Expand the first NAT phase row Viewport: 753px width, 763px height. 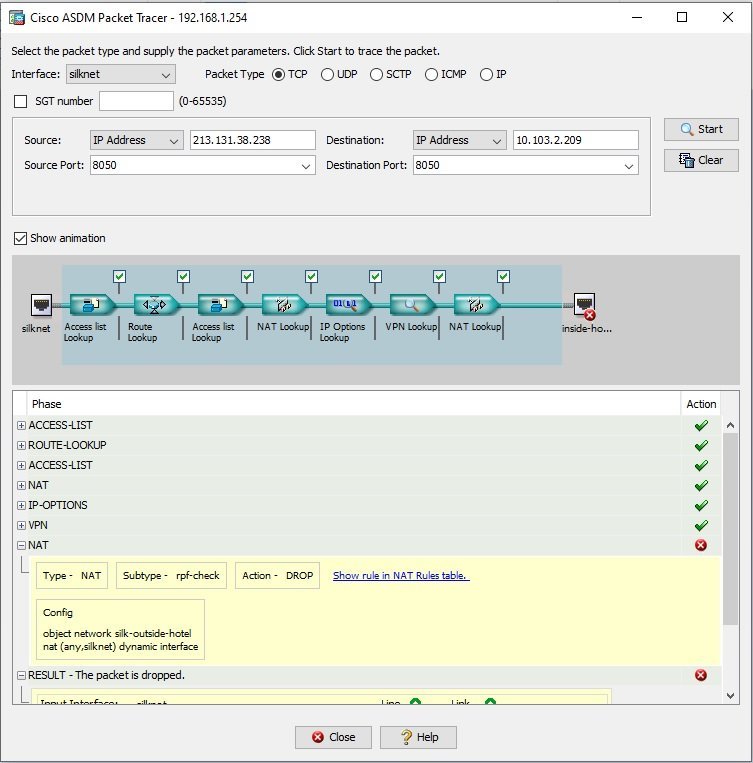[21, 485]
